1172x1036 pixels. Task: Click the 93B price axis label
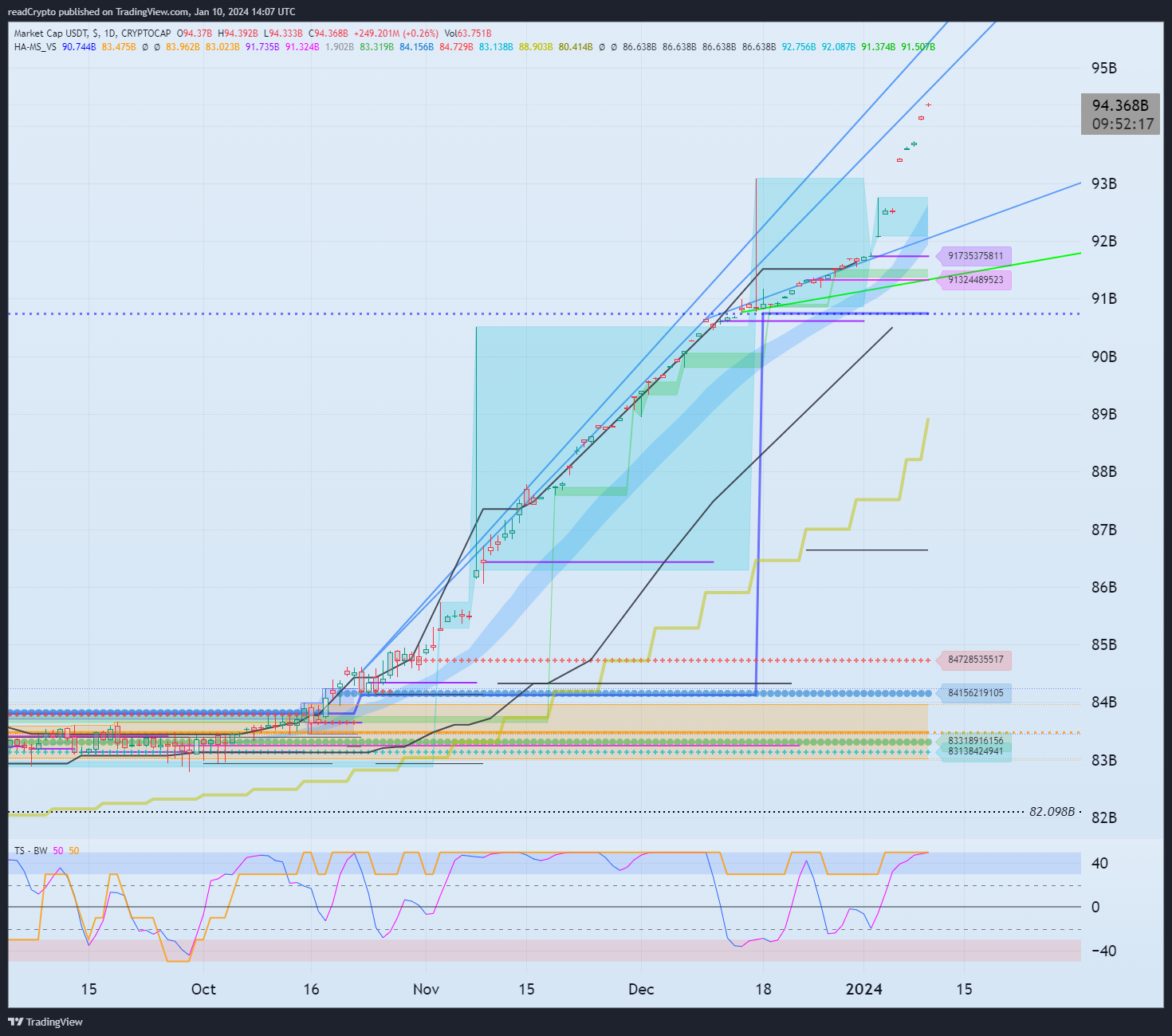[x=1103, y=183]
